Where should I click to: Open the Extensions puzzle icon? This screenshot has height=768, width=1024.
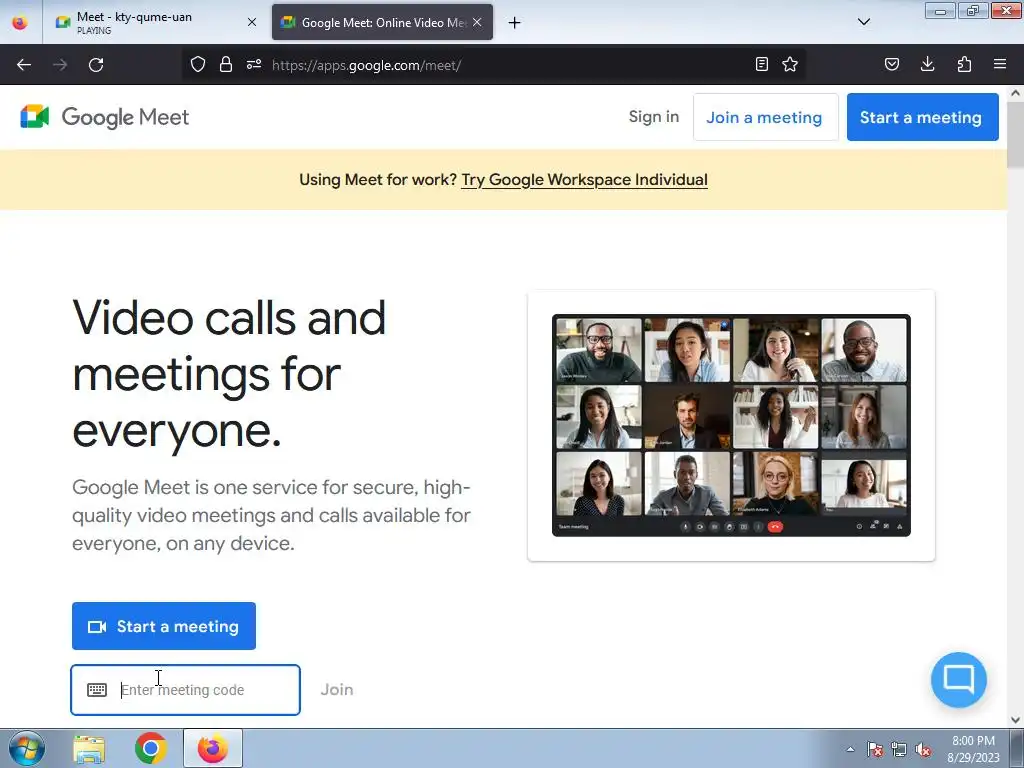tap(964, 64)
